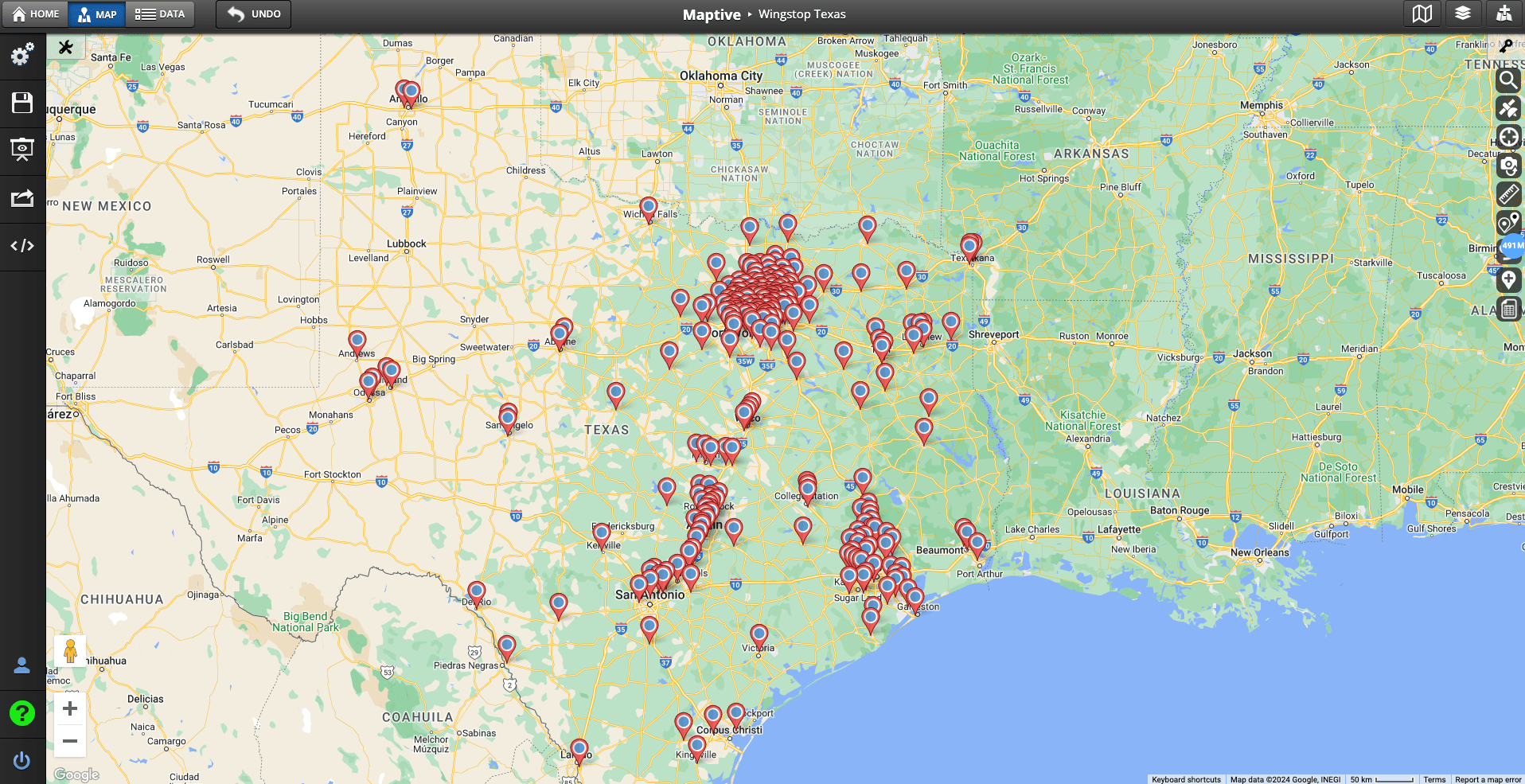Image resolution: width=1525 pixels, height=784 pixels.
Task: Click the Oklahoma City map label
Action: [720, 76]
